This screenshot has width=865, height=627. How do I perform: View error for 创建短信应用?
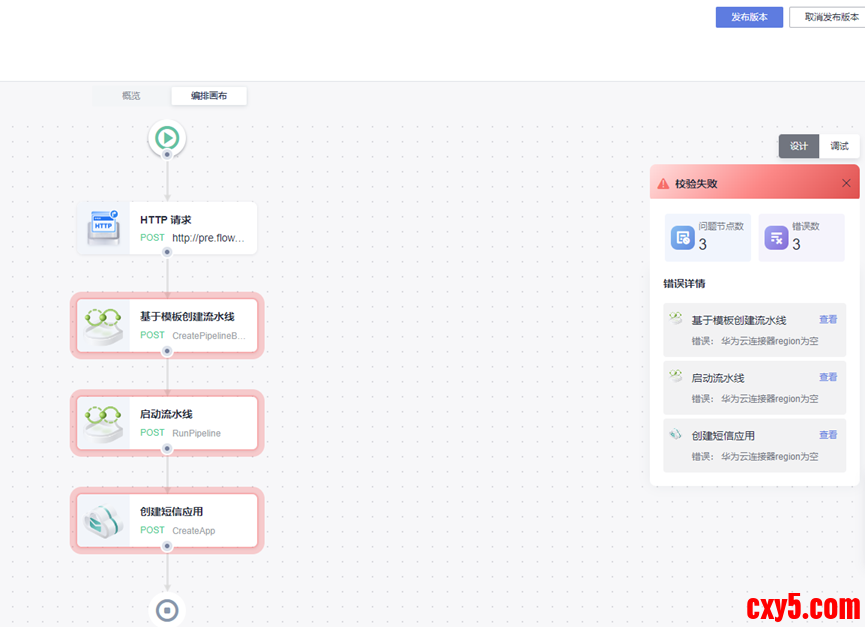[828, 435]
